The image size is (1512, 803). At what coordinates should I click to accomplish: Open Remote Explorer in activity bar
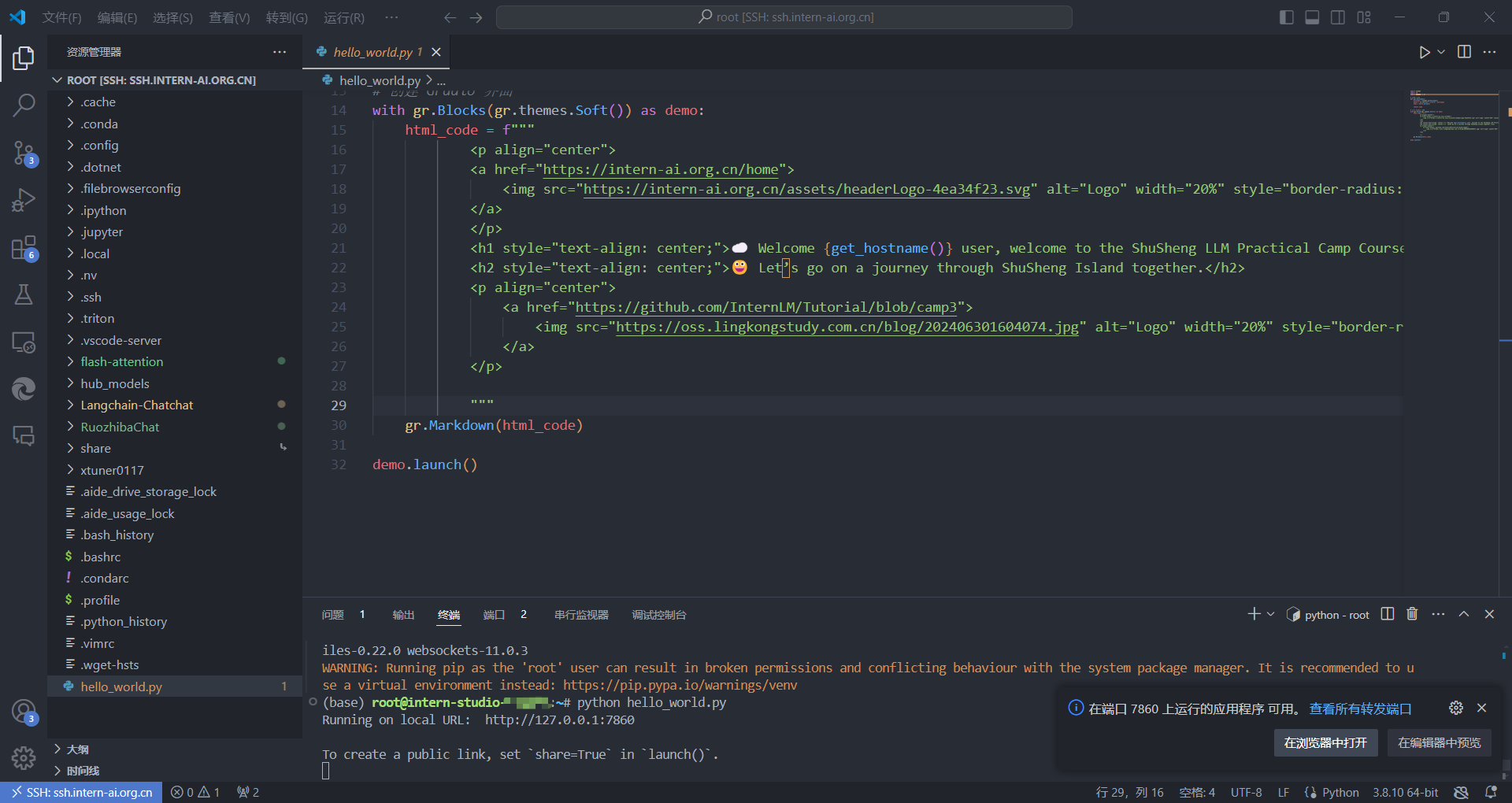[24, 342]
